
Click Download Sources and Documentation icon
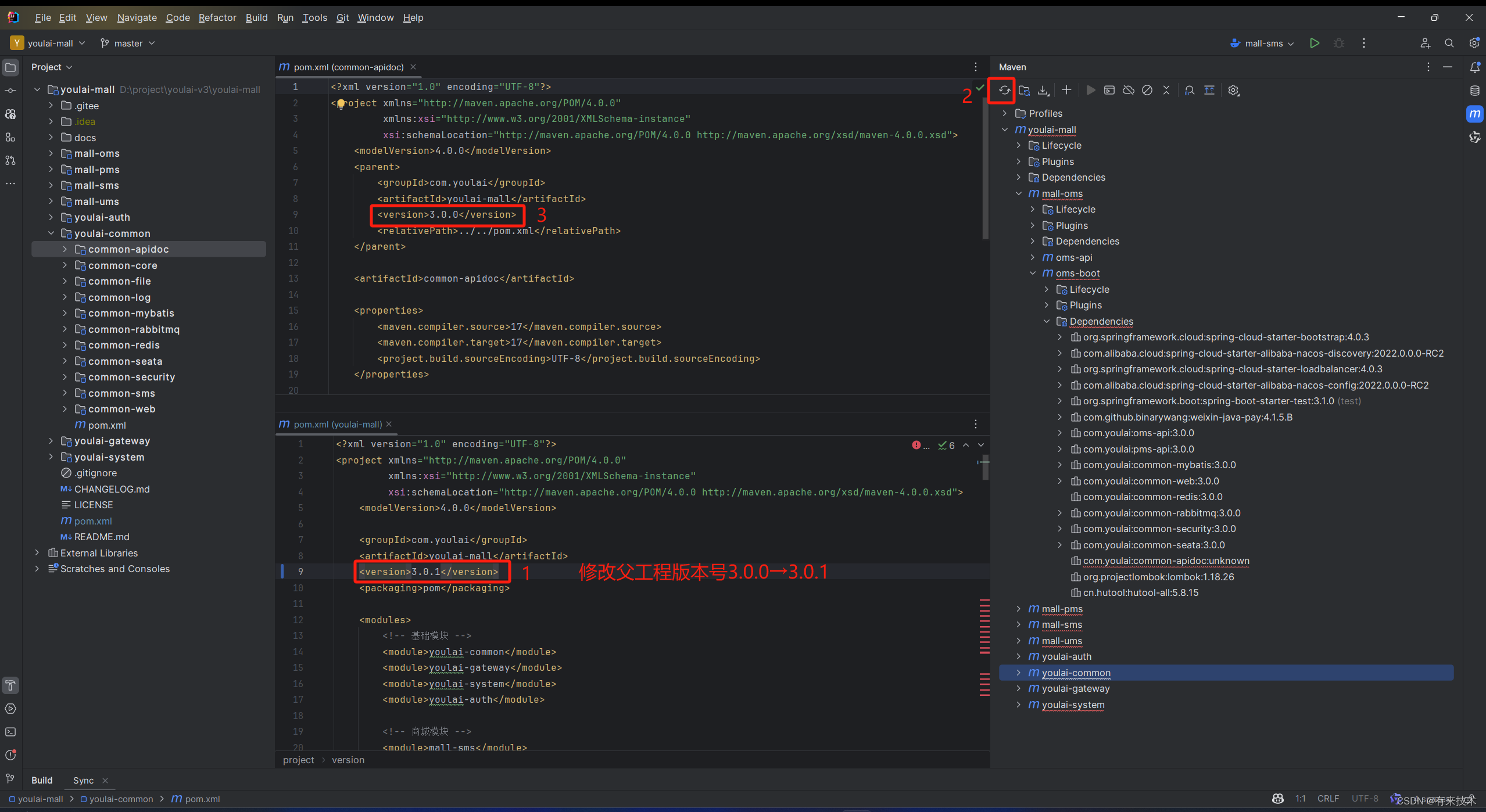click(1044, 91)
